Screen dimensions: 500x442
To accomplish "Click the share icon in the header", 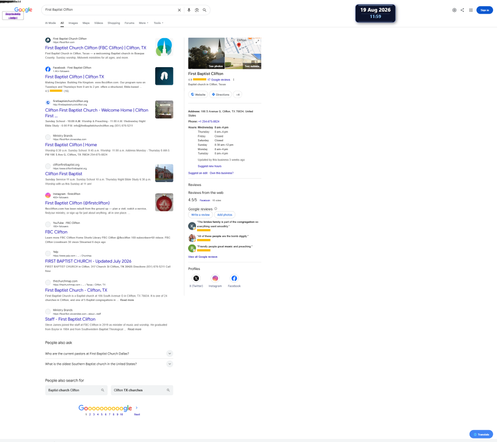I will (462, 10).
